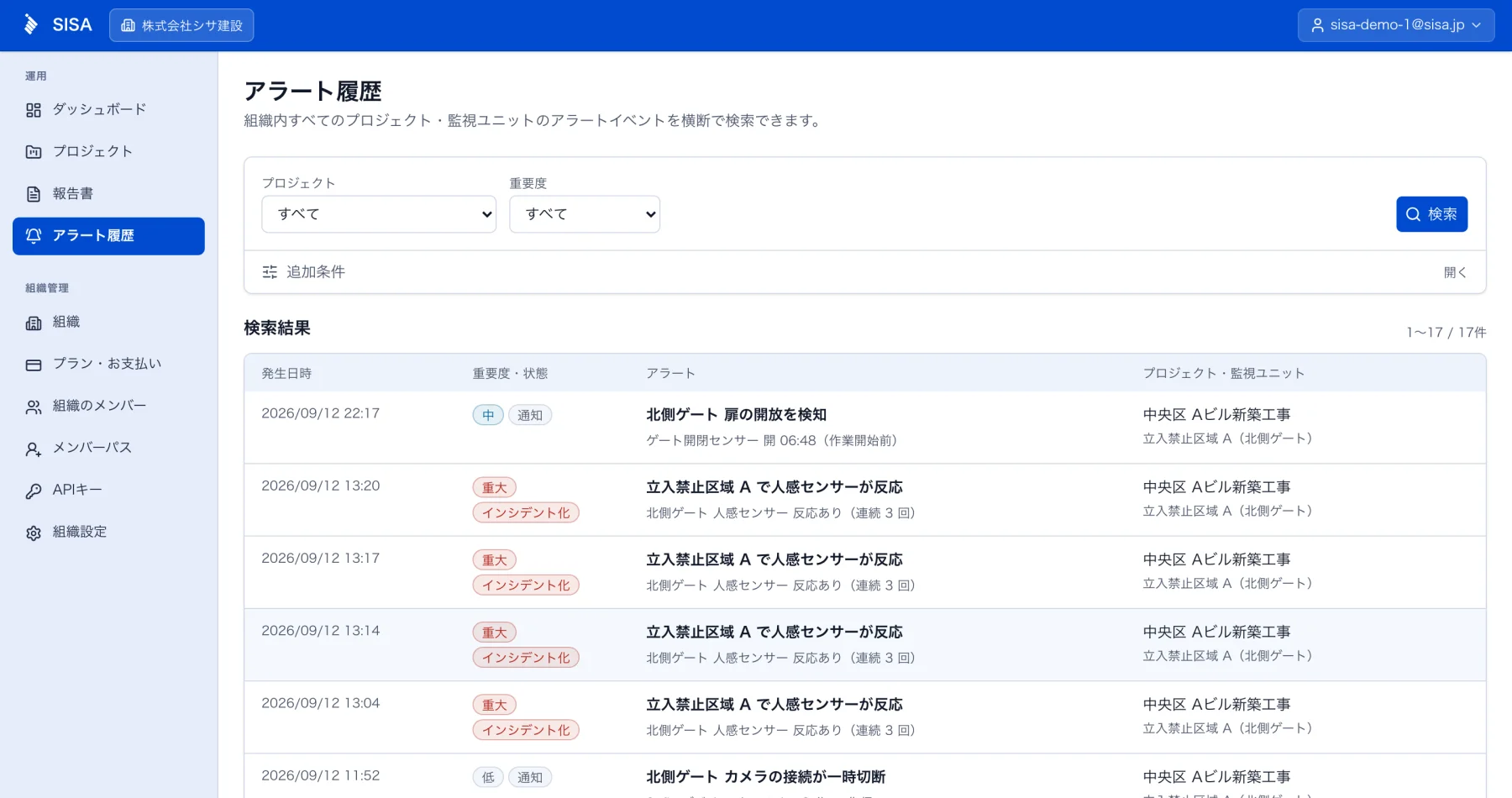Click the 発生日時 column header
Viewport: 1512px width, 798px height.
(286, 373)
